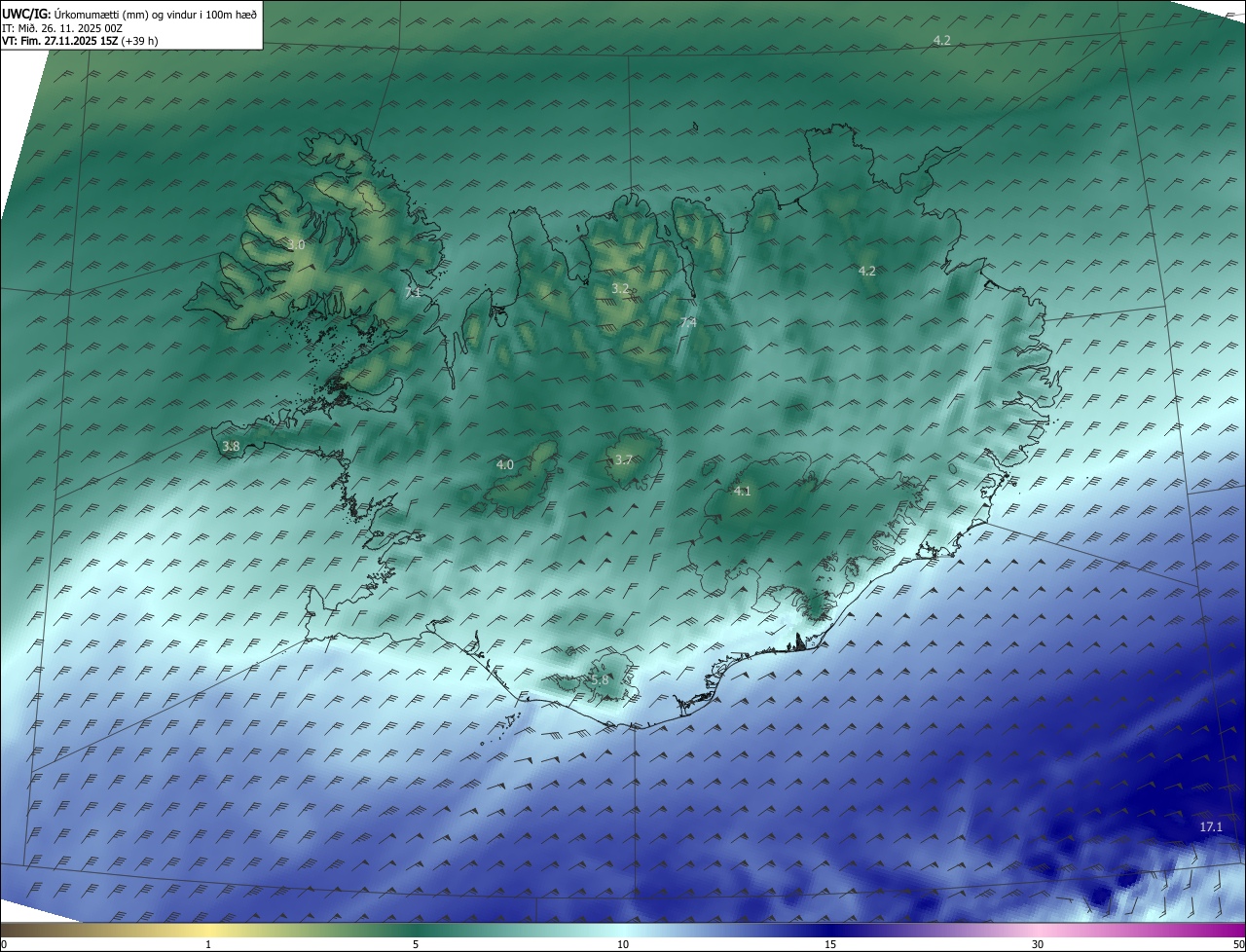Click the 1 tick label on the color scale

[x=208, y=944]
